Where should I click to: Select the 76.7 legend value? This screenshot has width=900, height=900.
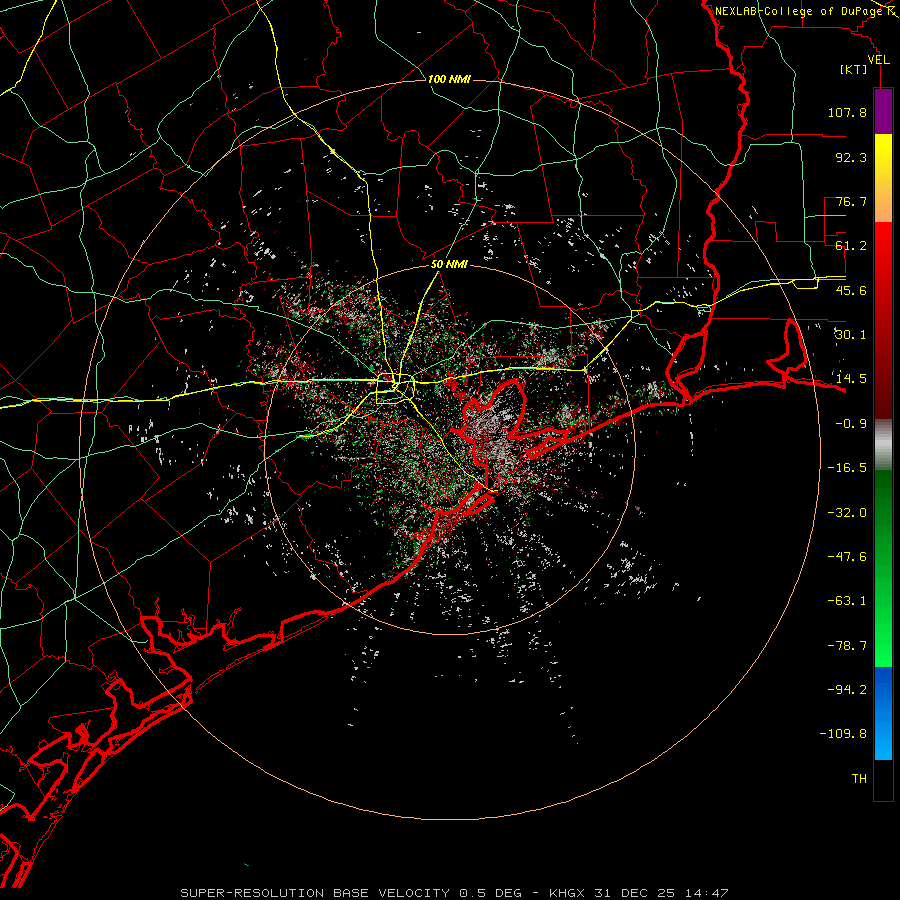pyautogui.click(x=851, y=201)
